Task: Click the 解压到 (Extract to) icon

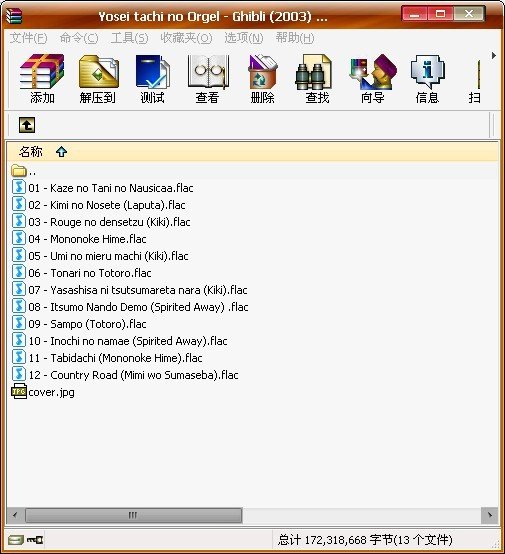Action: 98,79
